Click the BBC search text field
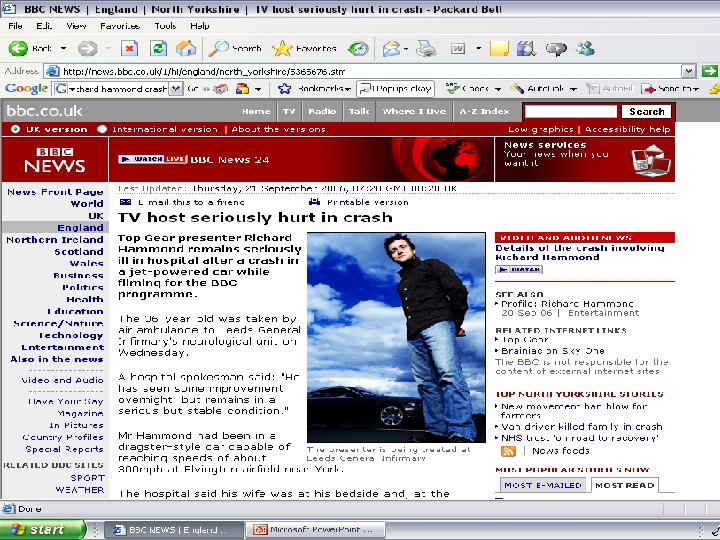The width and height of the screenshot is (720, 540). pos(570,112)
